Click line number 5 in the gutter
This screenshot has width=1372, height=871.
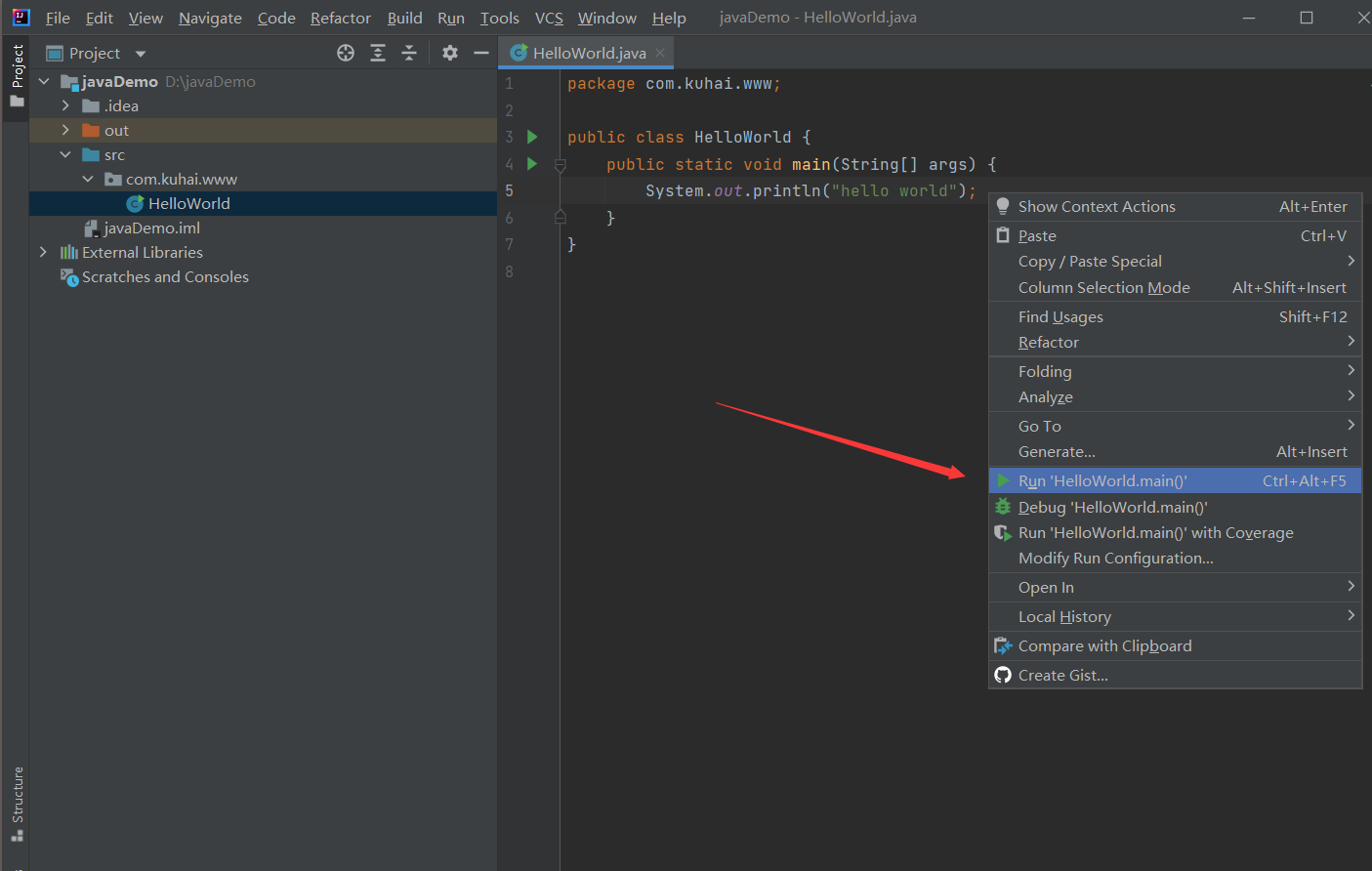[x=509, y=190]
